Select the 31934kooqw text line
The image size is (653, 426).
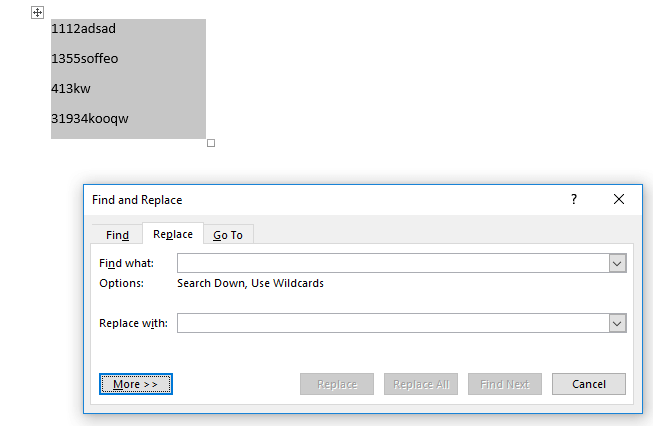tap(90, 118)
